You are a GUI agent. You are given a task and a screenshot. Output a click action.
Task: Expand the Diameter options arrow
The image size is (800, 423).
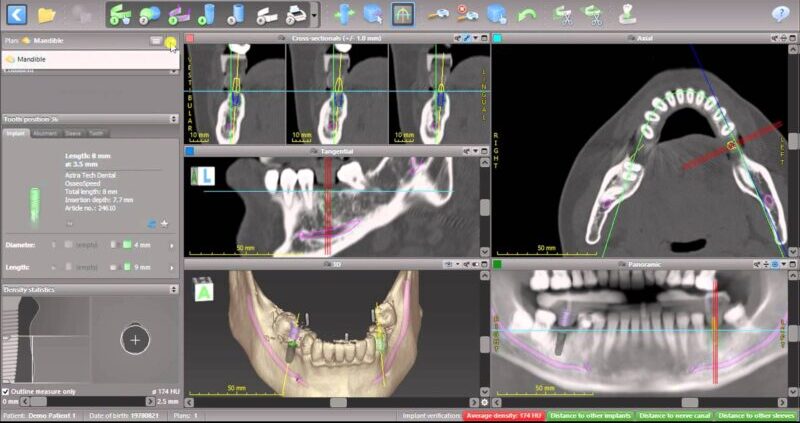[172, 245]
